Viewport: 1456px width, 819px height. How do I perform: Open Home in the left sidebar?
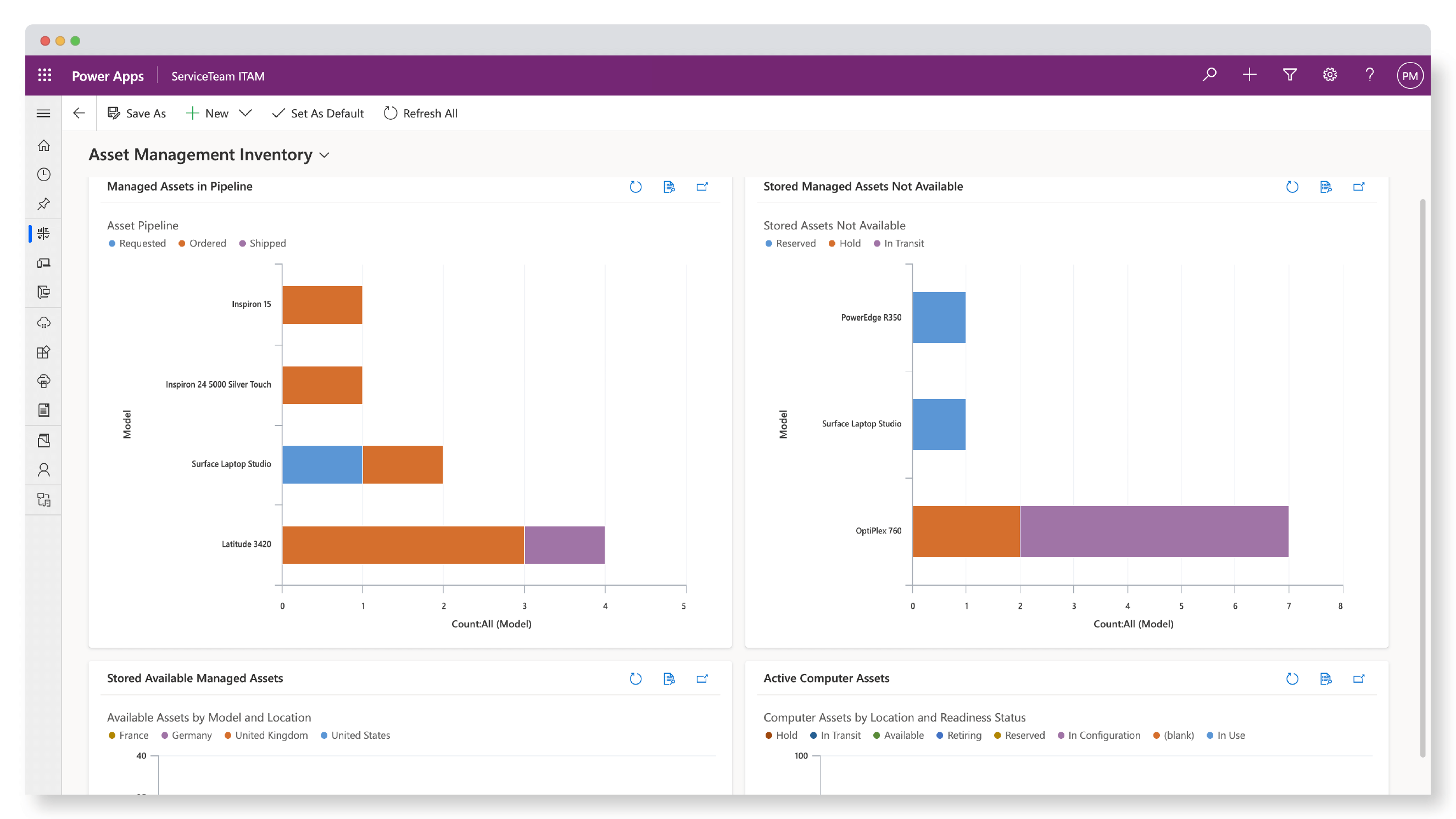point(43,145)
